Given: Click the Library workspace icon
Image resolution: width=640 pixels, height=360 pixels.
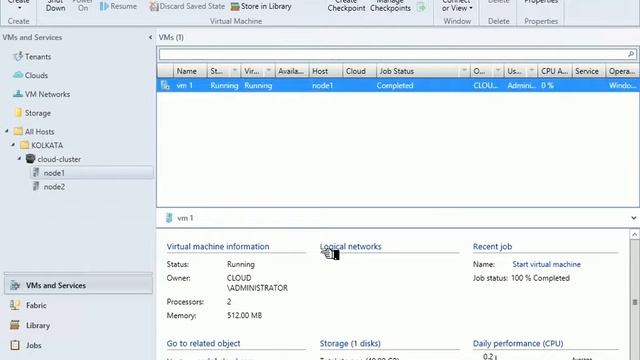Looking at the screenshot, I should [15, 325].
